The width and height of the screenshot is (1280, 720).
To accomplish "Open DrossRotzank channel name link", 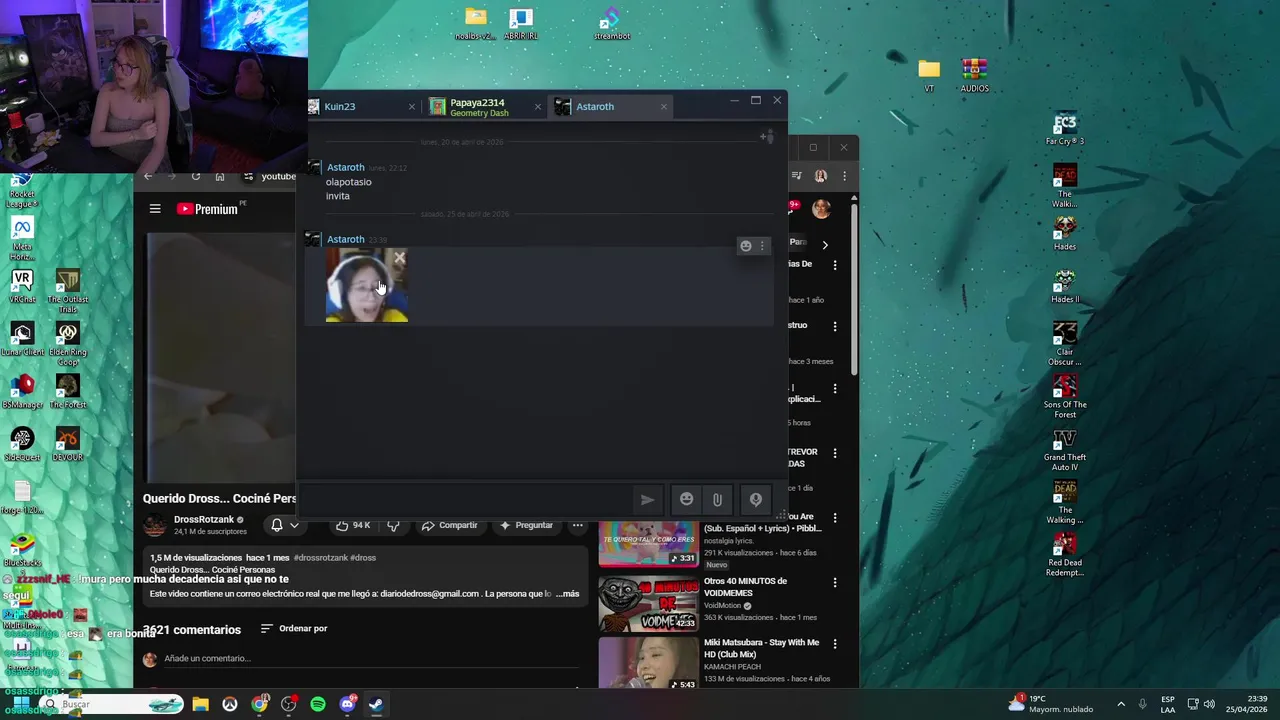I will click(204, 520).
